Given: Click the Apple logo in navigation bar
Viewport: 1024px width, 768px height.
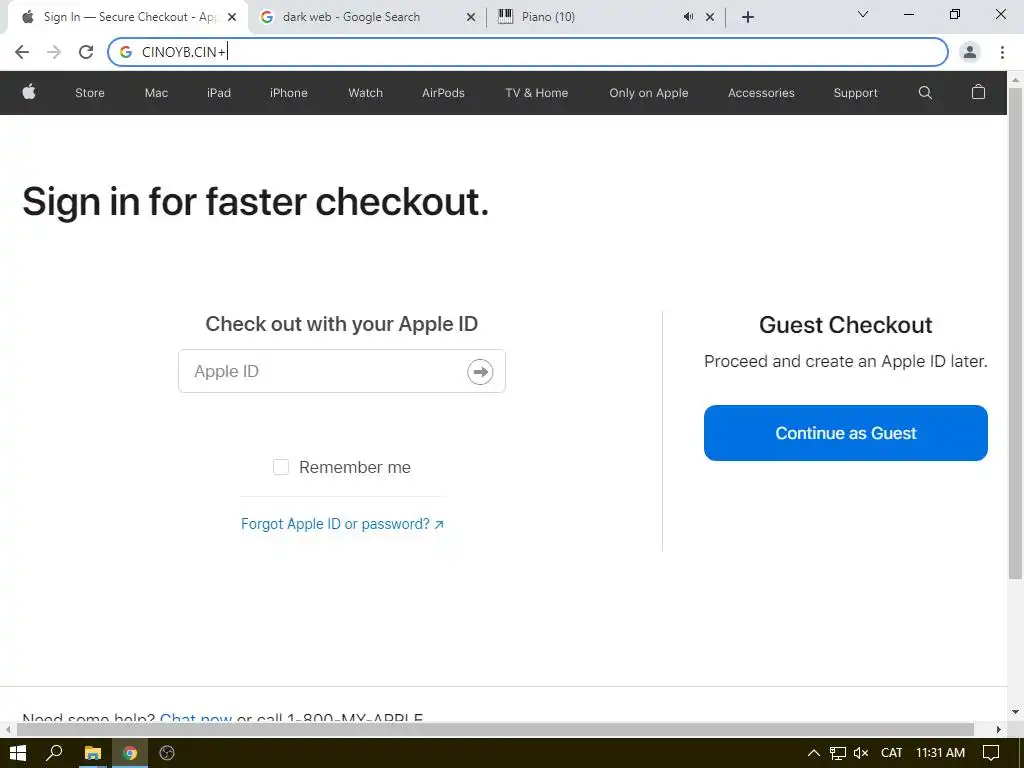Looking at the screenshot, I should tap(29, 92).
